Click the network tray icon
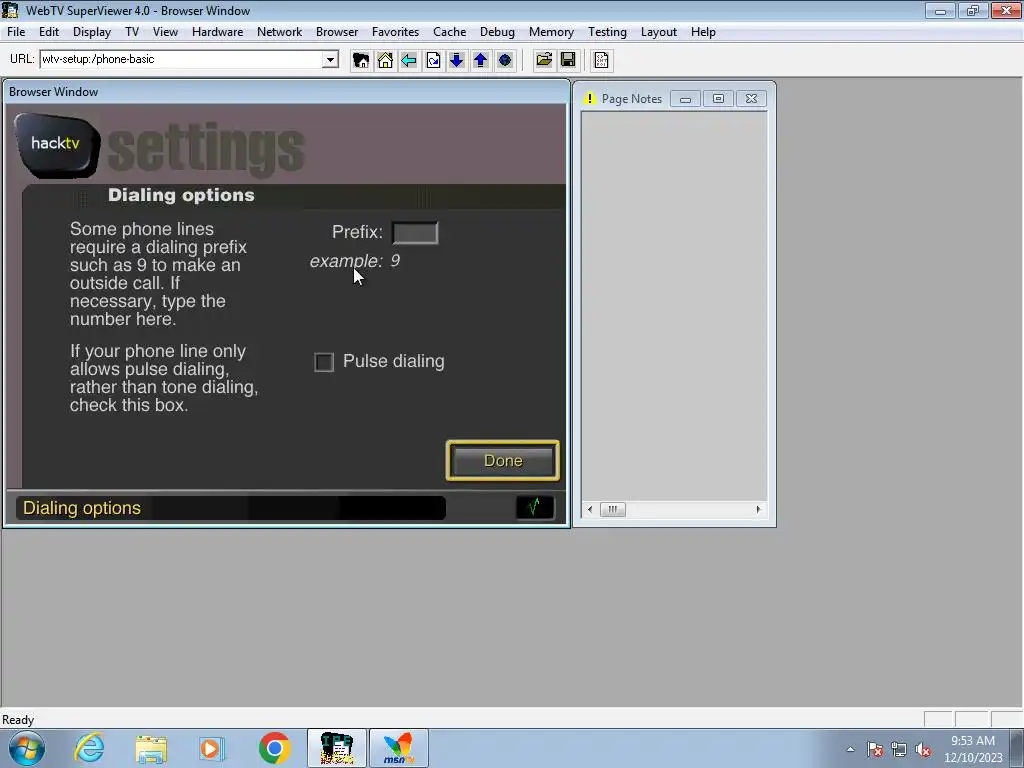This screenshot has height=768, width=1024. click(899, 749)
